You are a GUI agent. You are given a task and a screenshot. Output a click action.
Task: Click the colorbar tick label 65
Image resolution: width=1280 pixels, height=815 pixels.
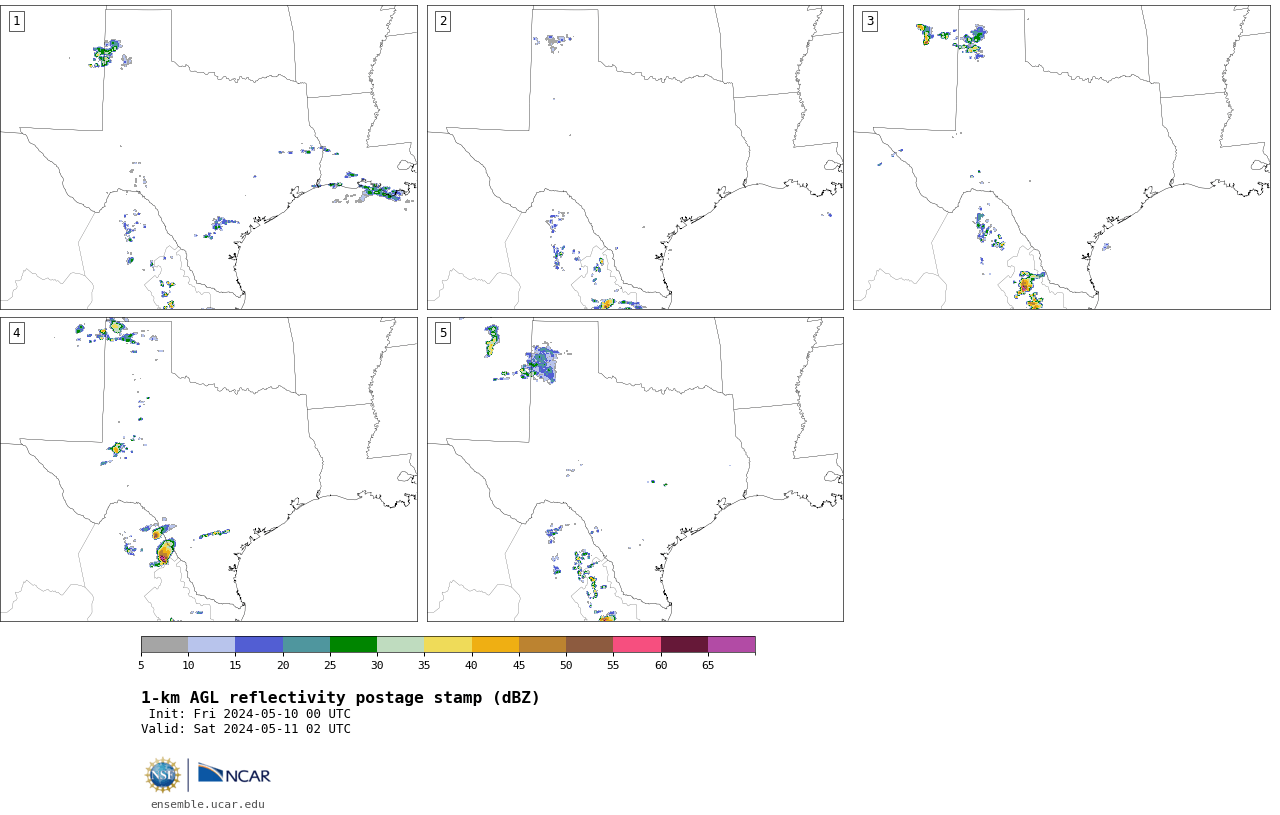coord(708,666)
